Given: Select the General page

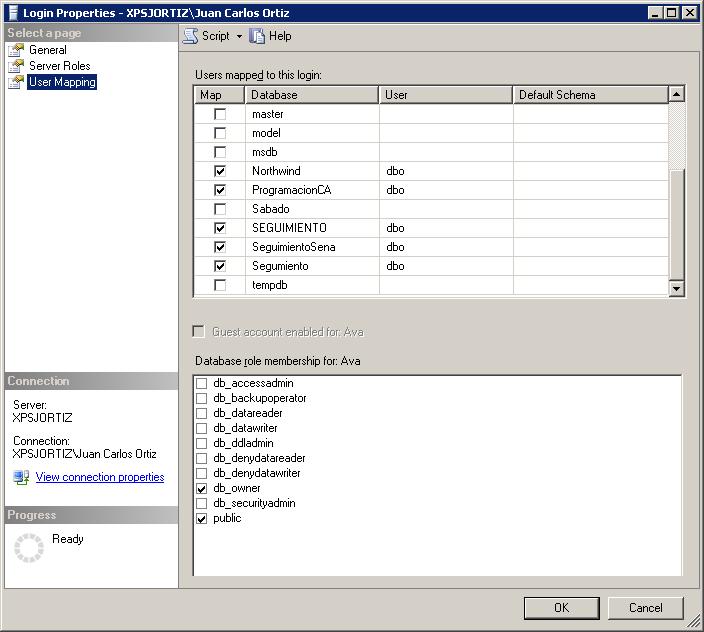Looking at the screenshot, I should [48, 50].
